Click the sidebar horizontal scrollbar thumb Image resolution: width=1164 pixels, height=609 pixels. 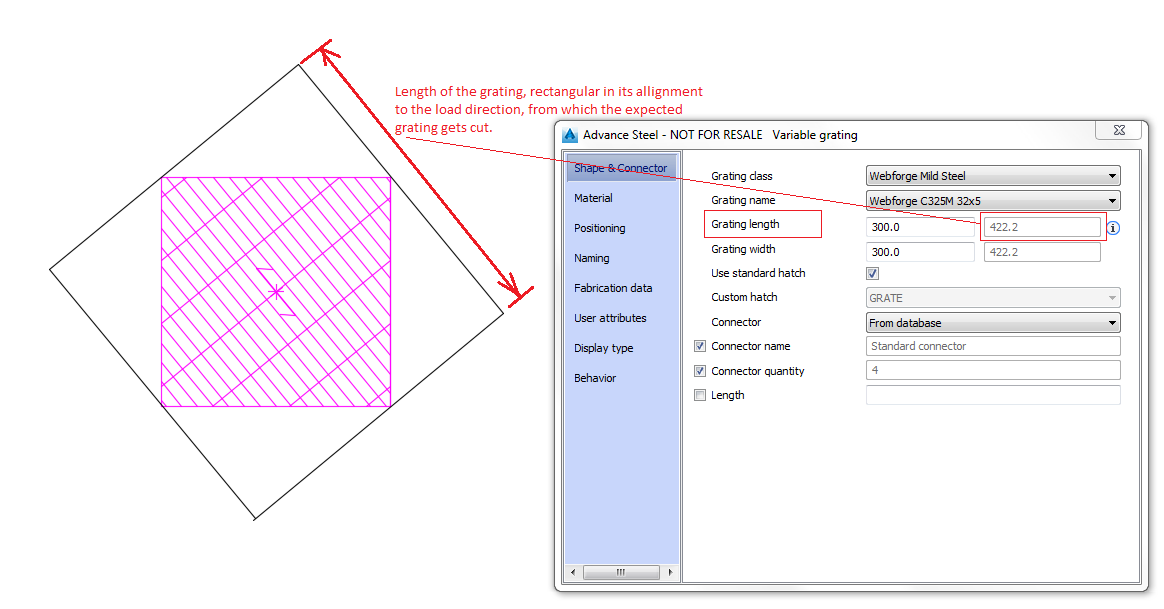pyautogui.click(x=621, y=572)
